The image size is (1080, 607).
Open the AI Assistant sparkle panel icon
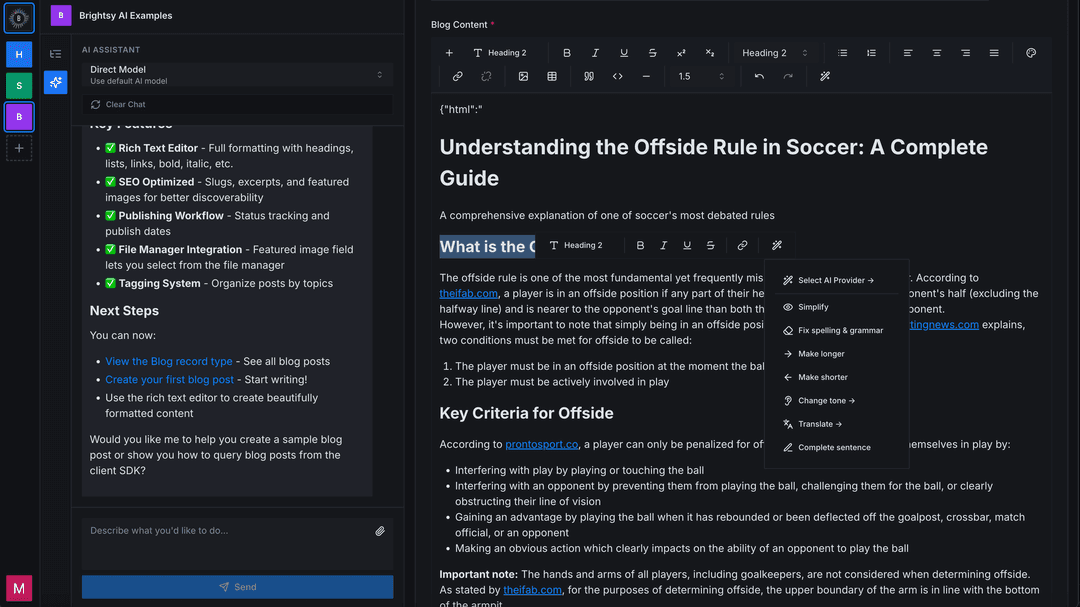point(56,82)
